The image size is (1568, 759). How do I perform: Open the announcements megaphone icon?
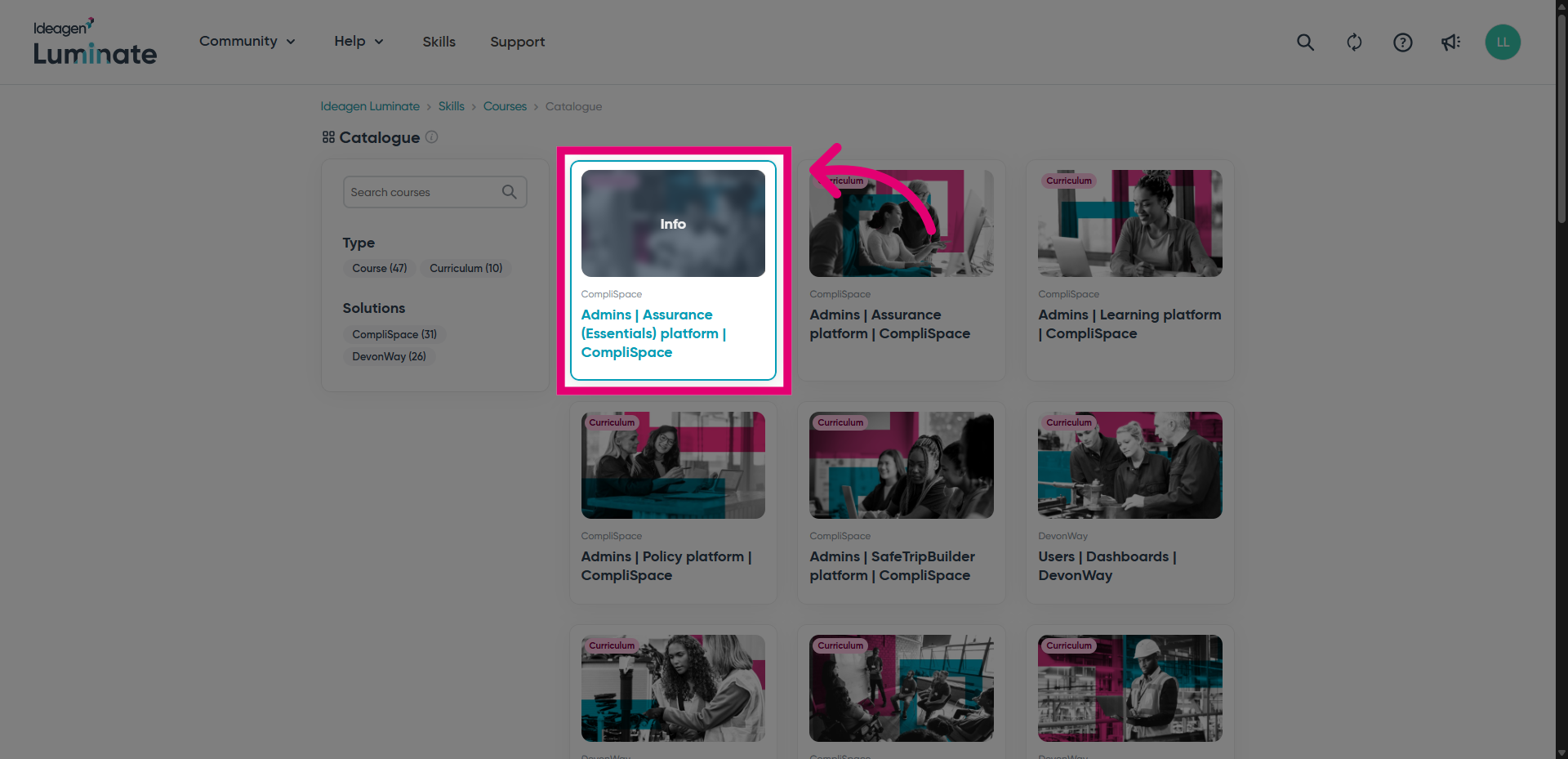coord(1450,42)
